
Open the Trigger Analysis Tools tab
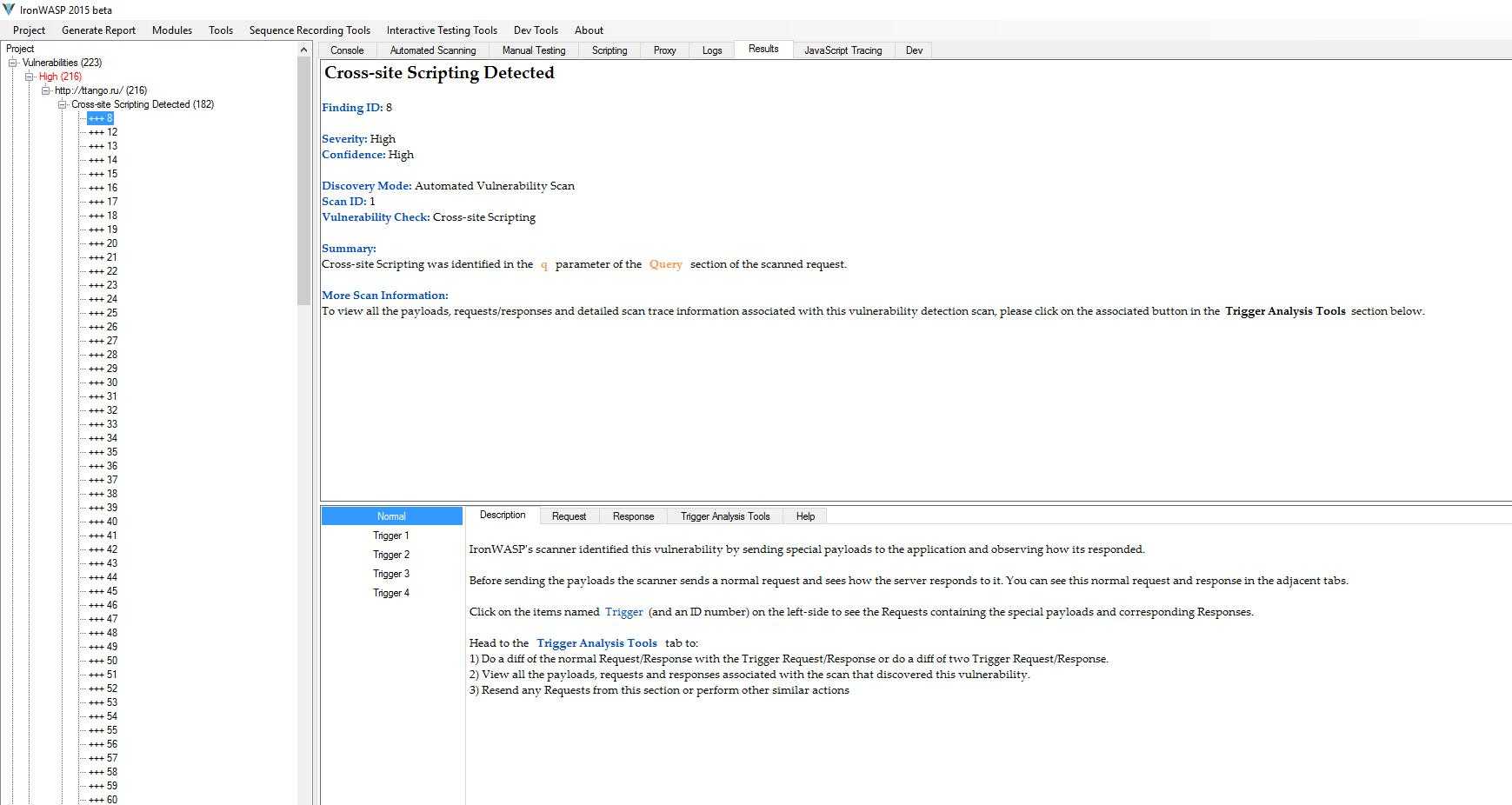tap(724, 516)
